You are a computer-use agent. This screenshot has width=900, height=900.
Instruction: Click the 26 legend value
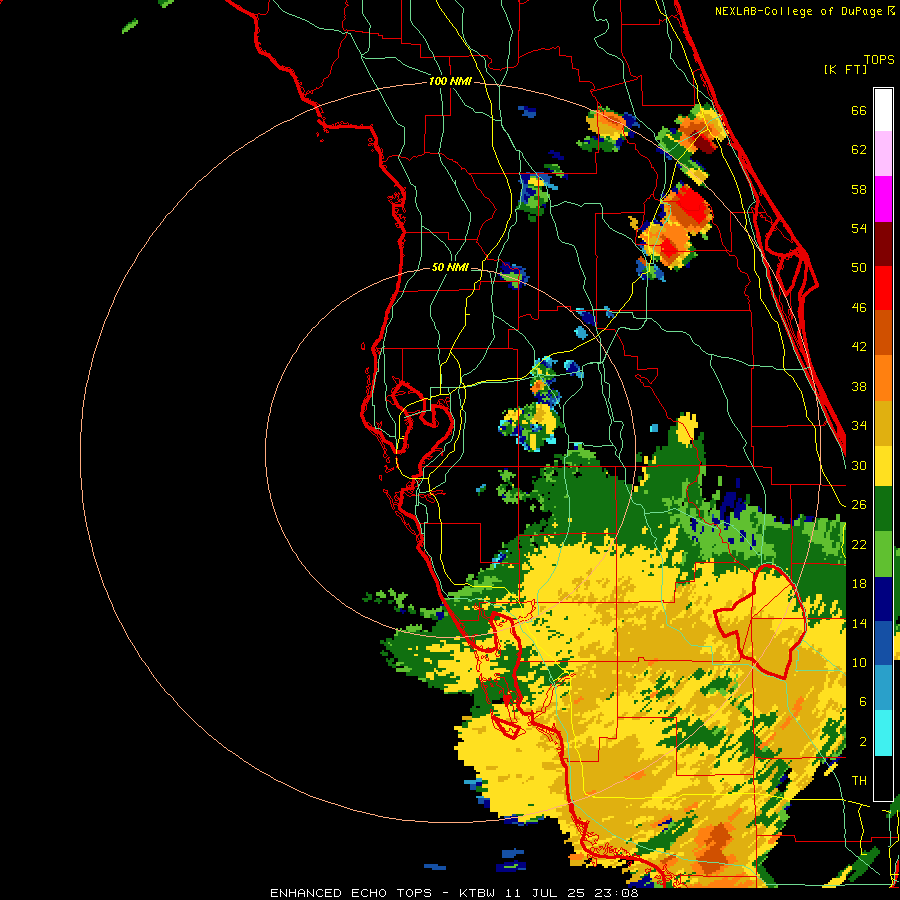point(859,505)
